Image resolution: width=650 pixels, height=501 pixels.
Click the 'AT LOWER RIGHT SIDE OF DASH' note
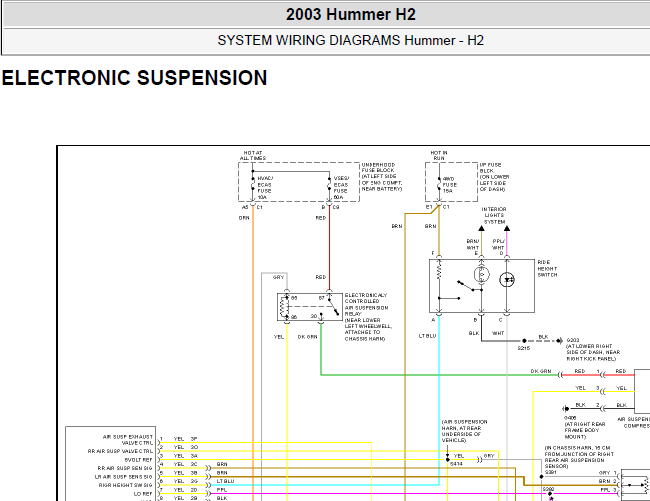(x=593, y=352)
